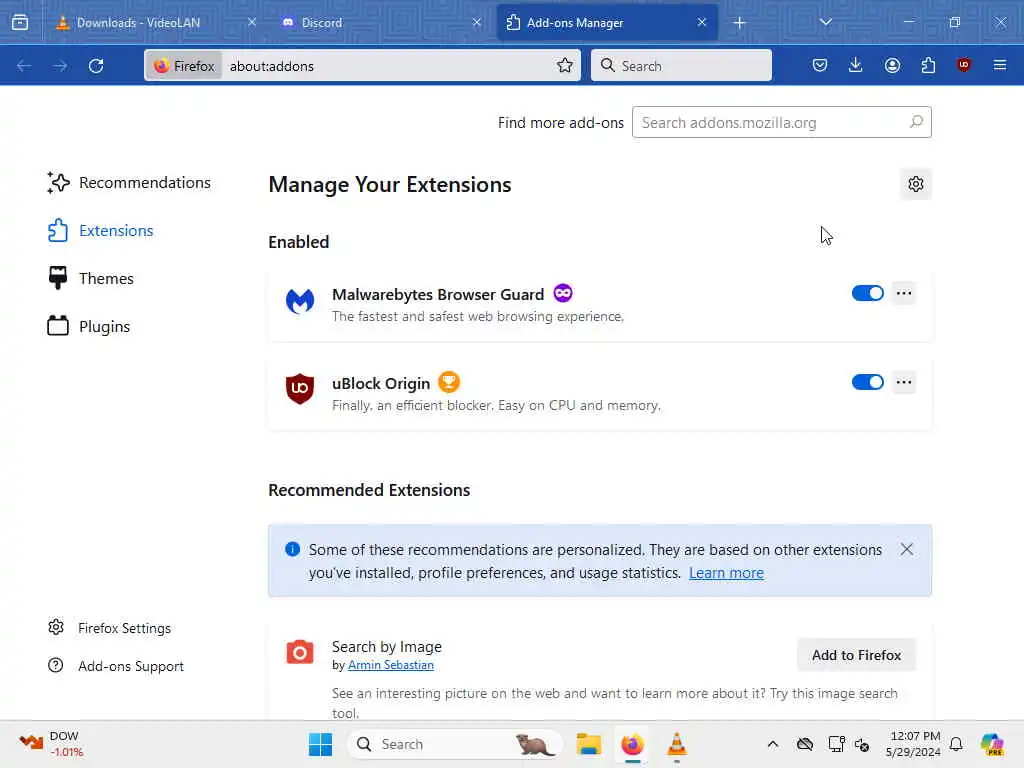Click the reload page button
Screen dimensions: 1024x768
tap(96, 66)
